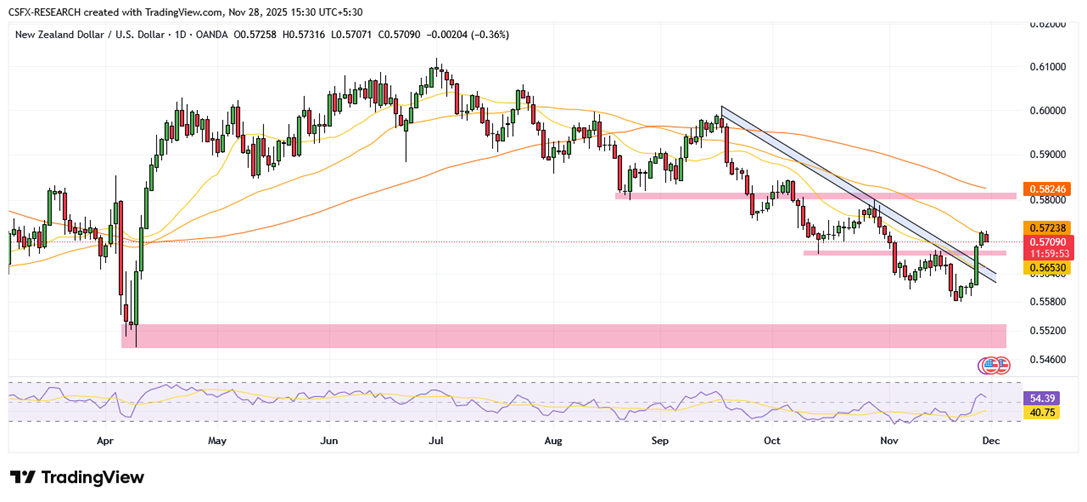
Task: Click the Jul label on time axis
Action: point(435,439)
